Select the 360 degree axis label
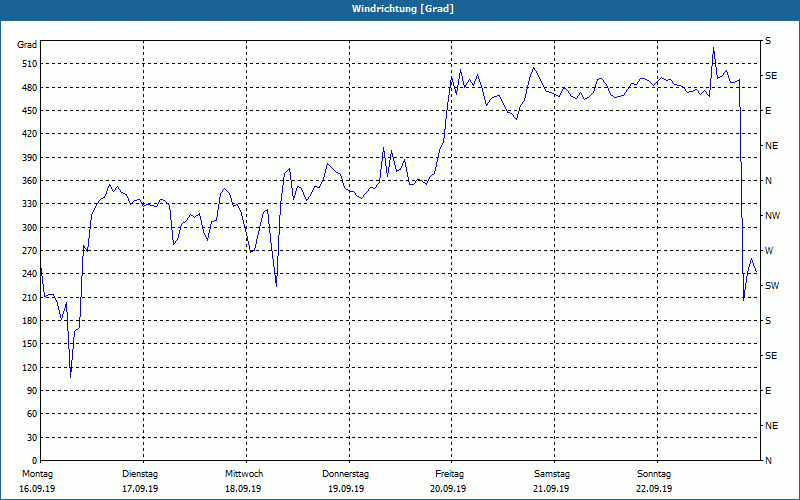The width and height of the screenshot is (800, 500). (x=29, y=181)
